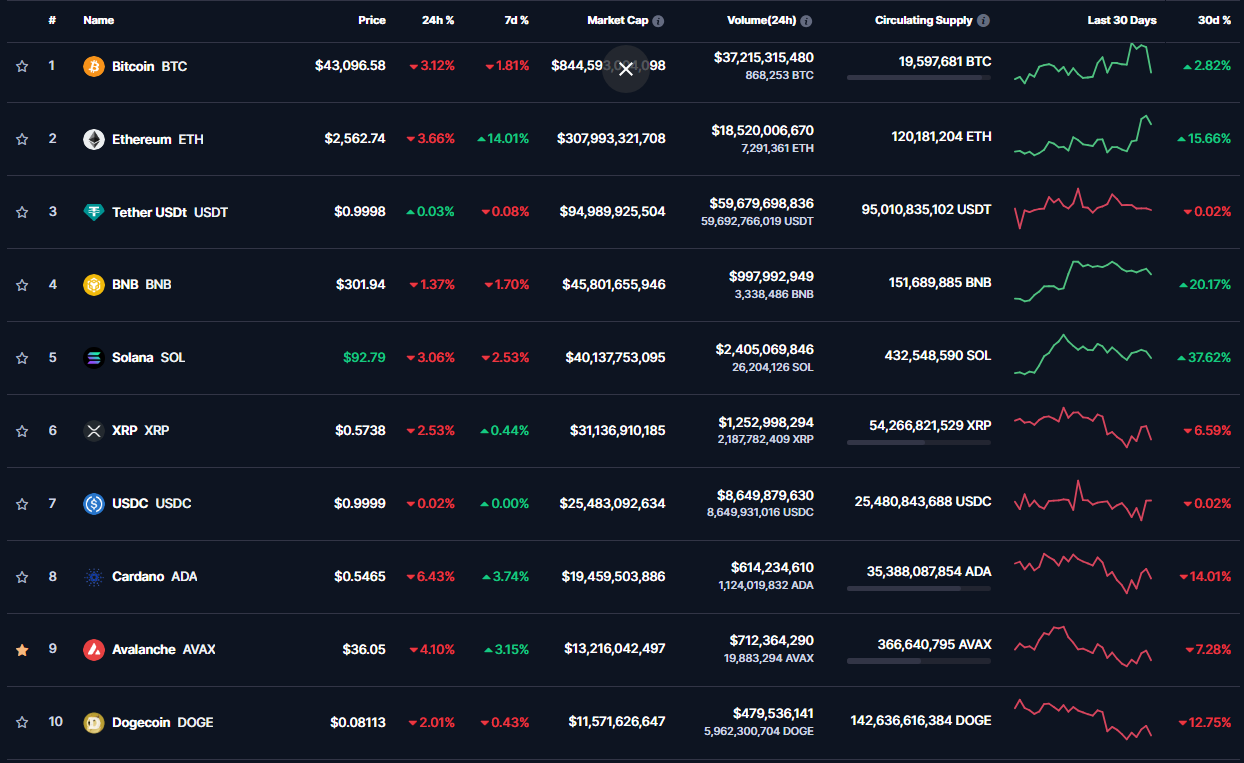
Task: Open the Circulating Supply info icon
Action: pos(984,20)
